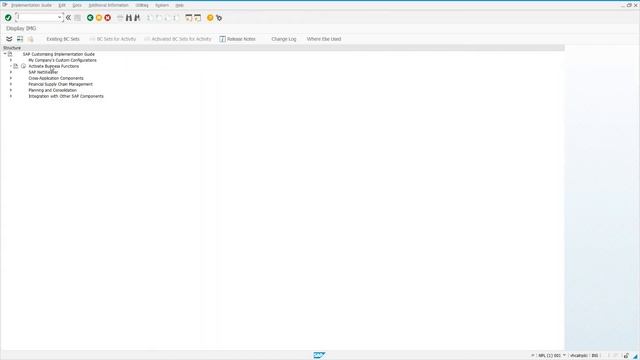Open the Utilities menu
The width and height of the screenshot is (640, 360).
142,5
